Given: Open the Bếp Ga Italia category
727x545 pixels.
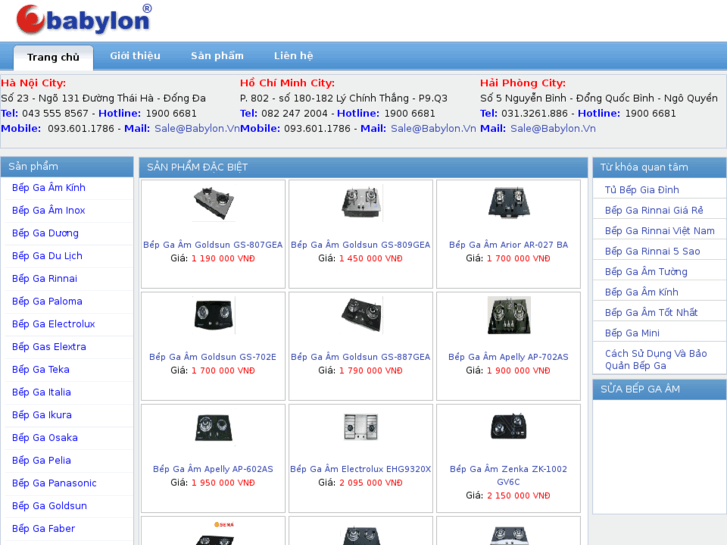Looking at the screenshot, I should 41,392.
